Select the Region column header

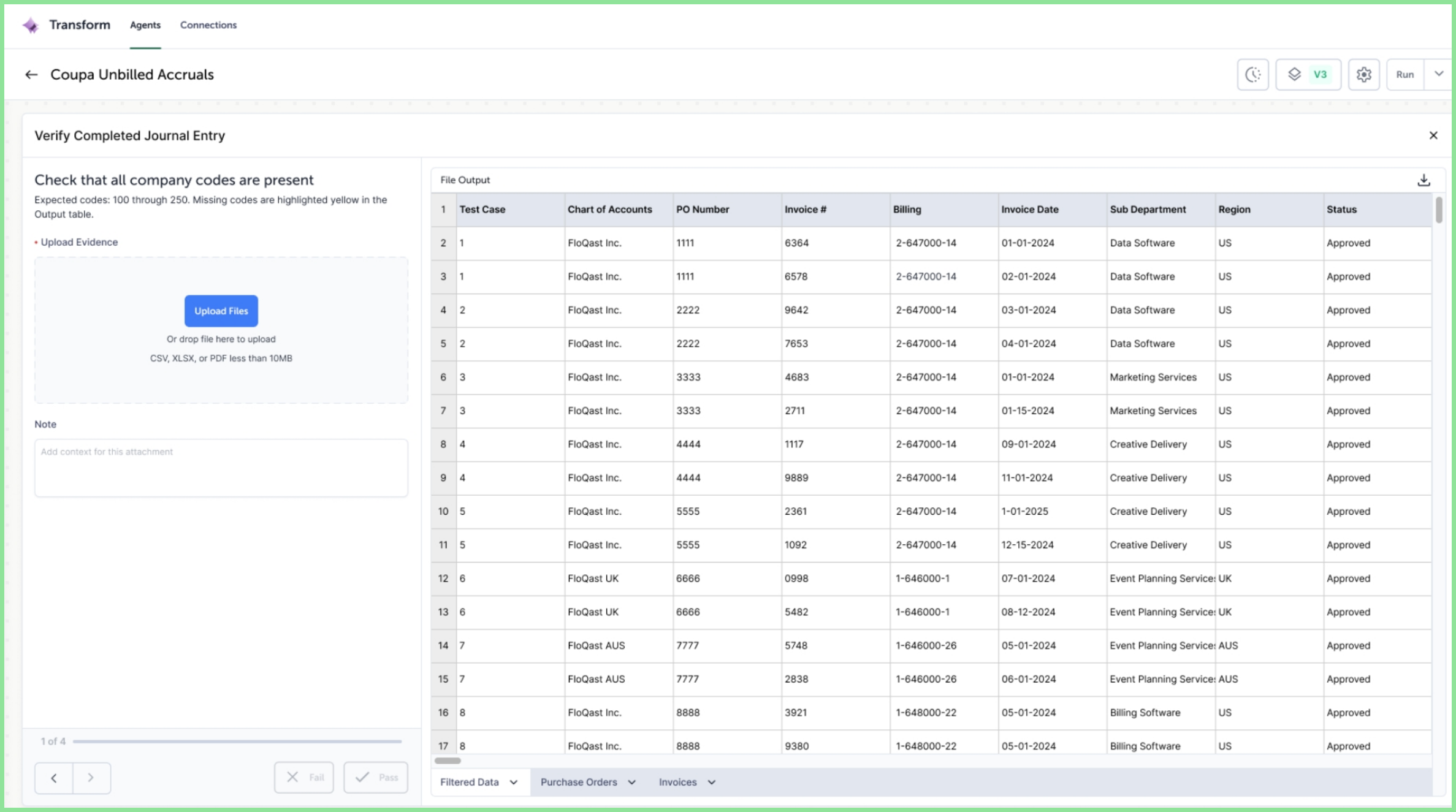click(1270, 210)
